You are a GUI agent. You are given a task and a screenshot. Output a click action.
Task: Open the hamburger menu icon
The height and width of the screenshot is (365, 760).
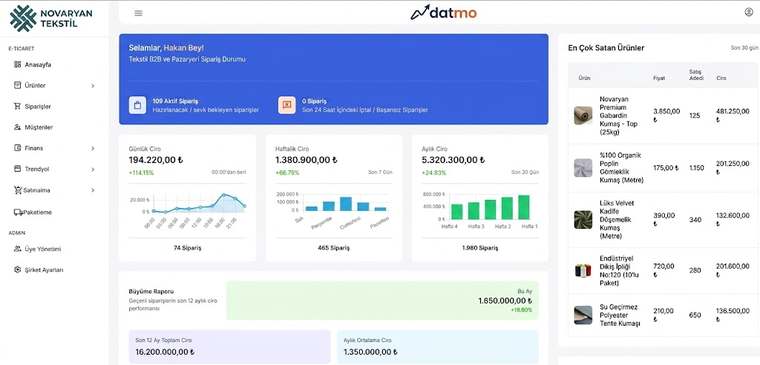click(139, 13)
